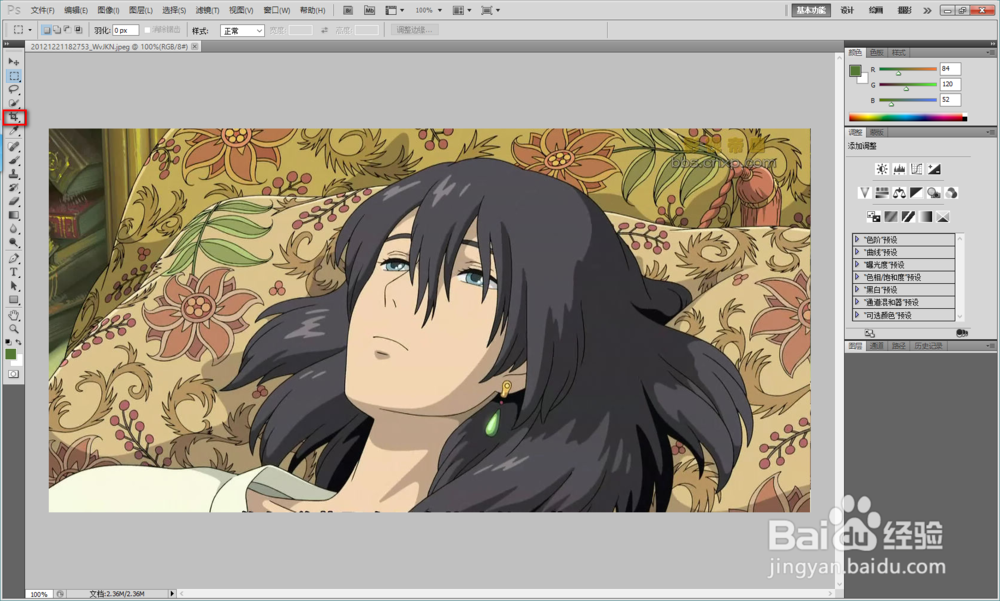Select the Brush tool

pos(13,160)
